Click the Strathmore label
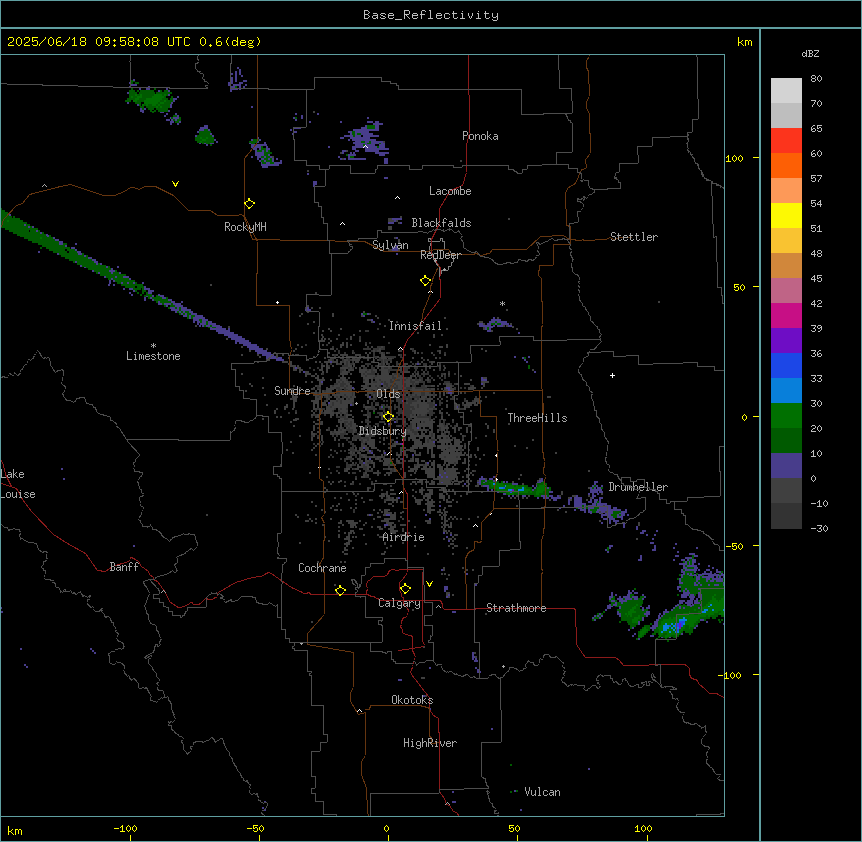 pos(516,608)
